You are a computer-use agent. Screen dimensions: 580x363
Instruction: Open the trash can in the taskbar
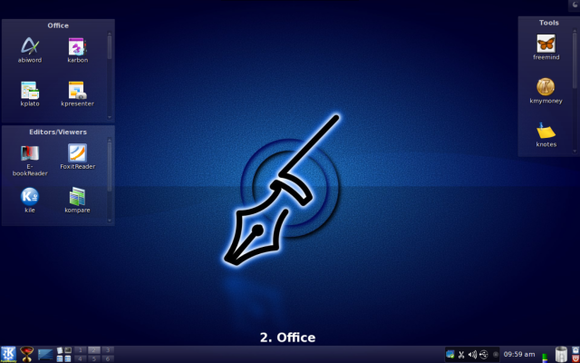click(x=561, y=354)
